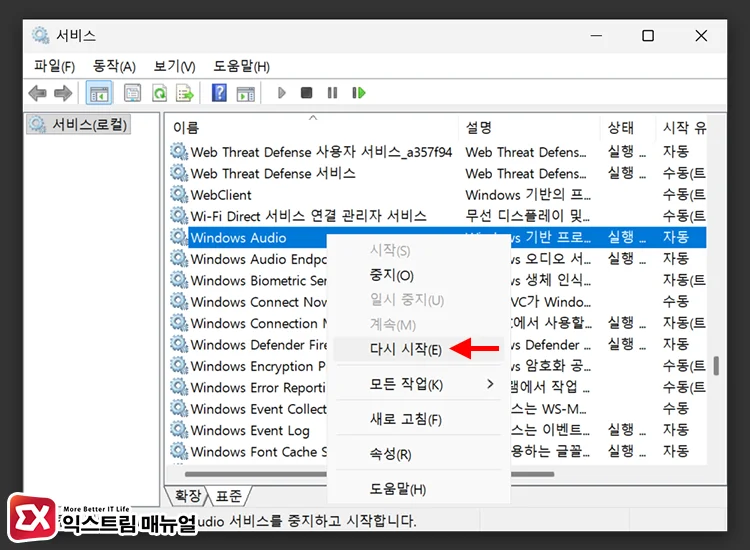
Task: Select the Windows Font Cache Service row
Action: coord(258,451)
